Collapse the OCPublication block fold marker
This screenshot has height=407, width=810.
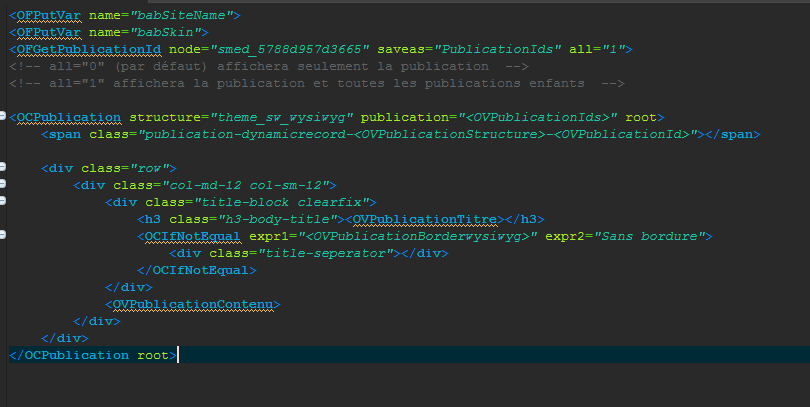pos(4,117)
